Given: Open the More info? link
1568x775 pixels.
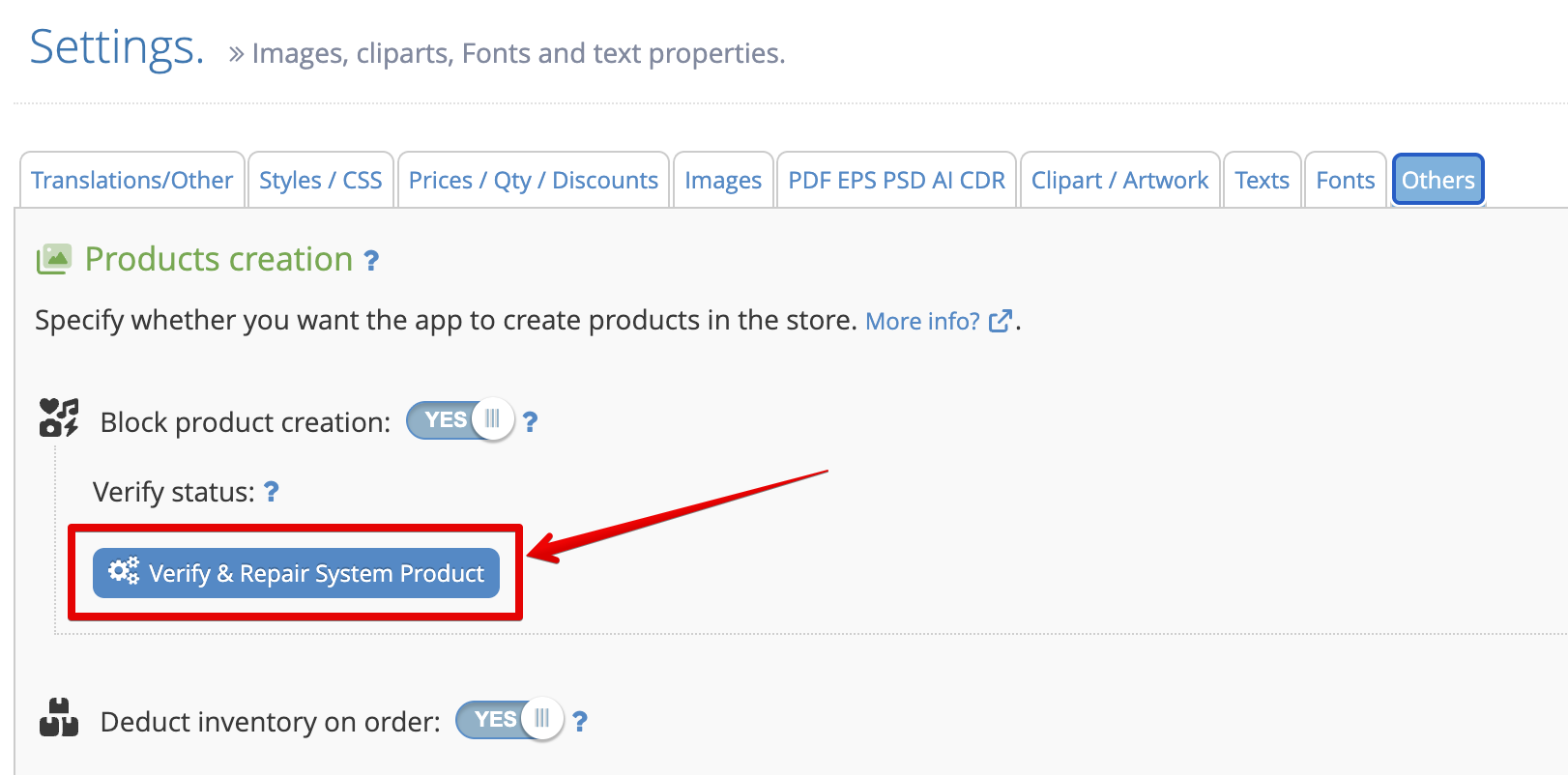Looking at the screenshot, I should point(922,322).
